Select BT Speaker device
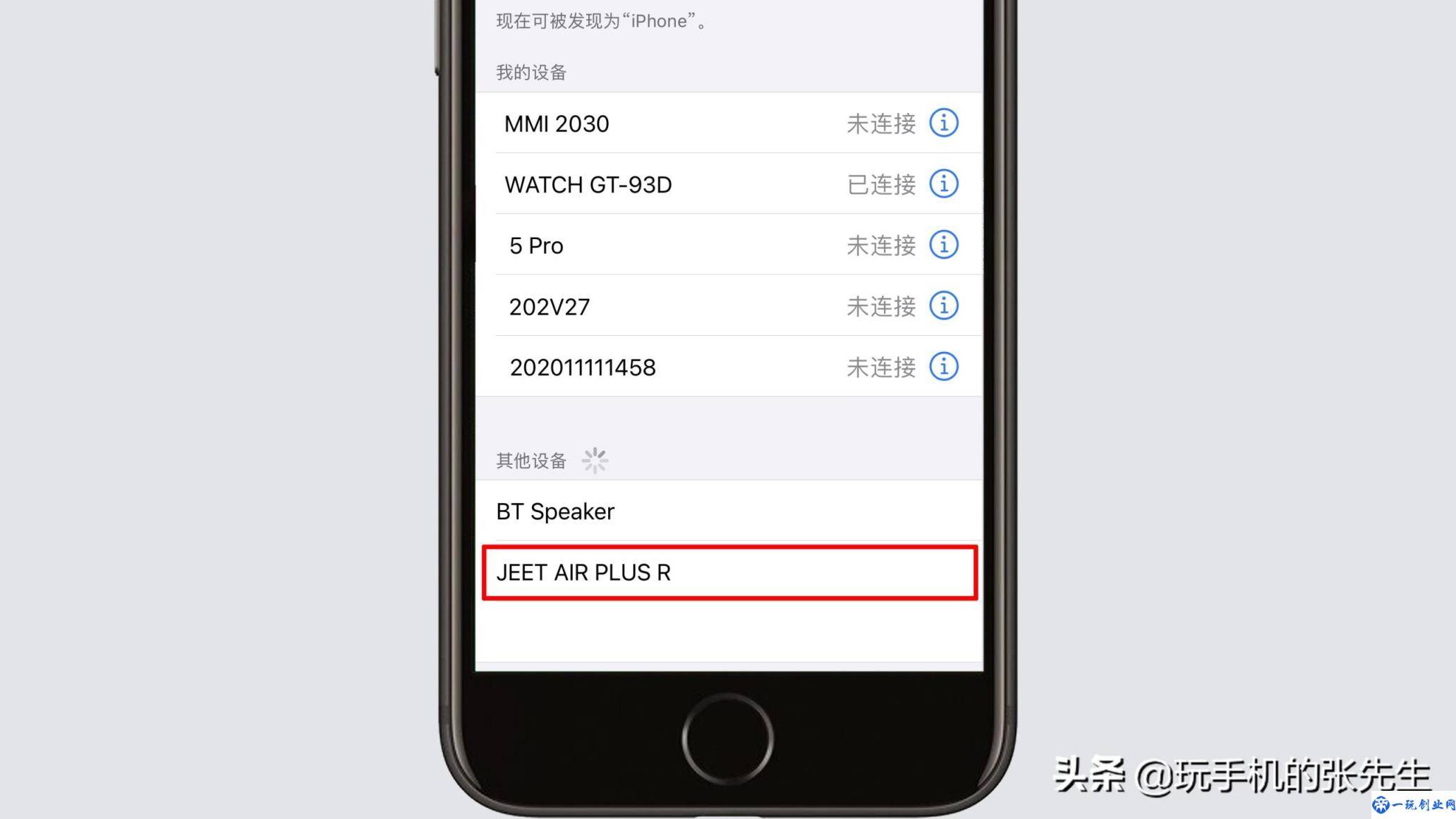This screenshot has height=819, width=1456. coord(728,511)
